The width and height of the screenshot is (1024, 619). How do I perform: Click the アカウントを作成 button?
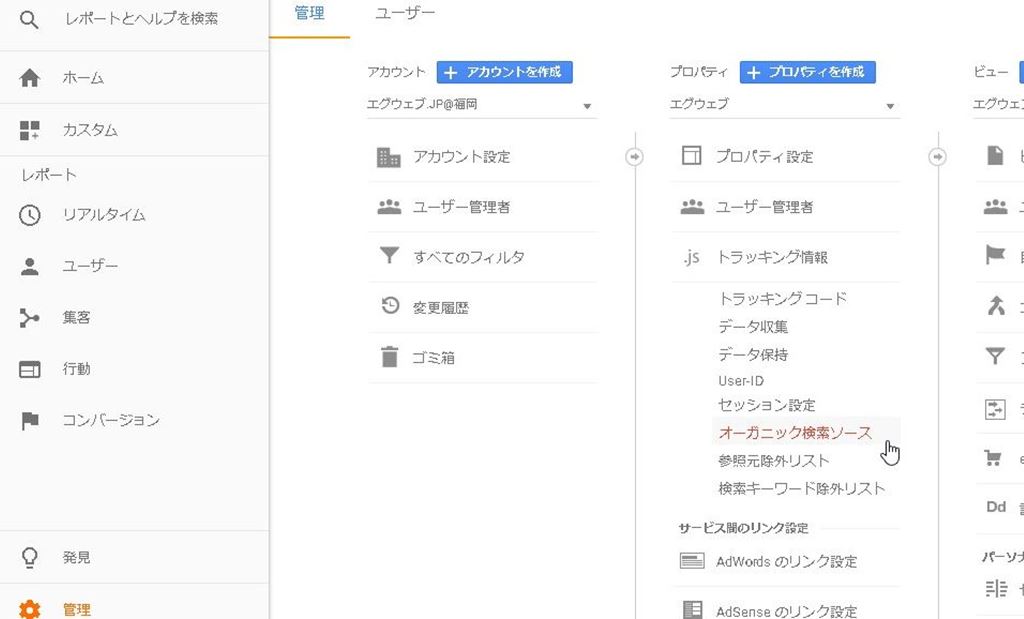click(505, 72)
